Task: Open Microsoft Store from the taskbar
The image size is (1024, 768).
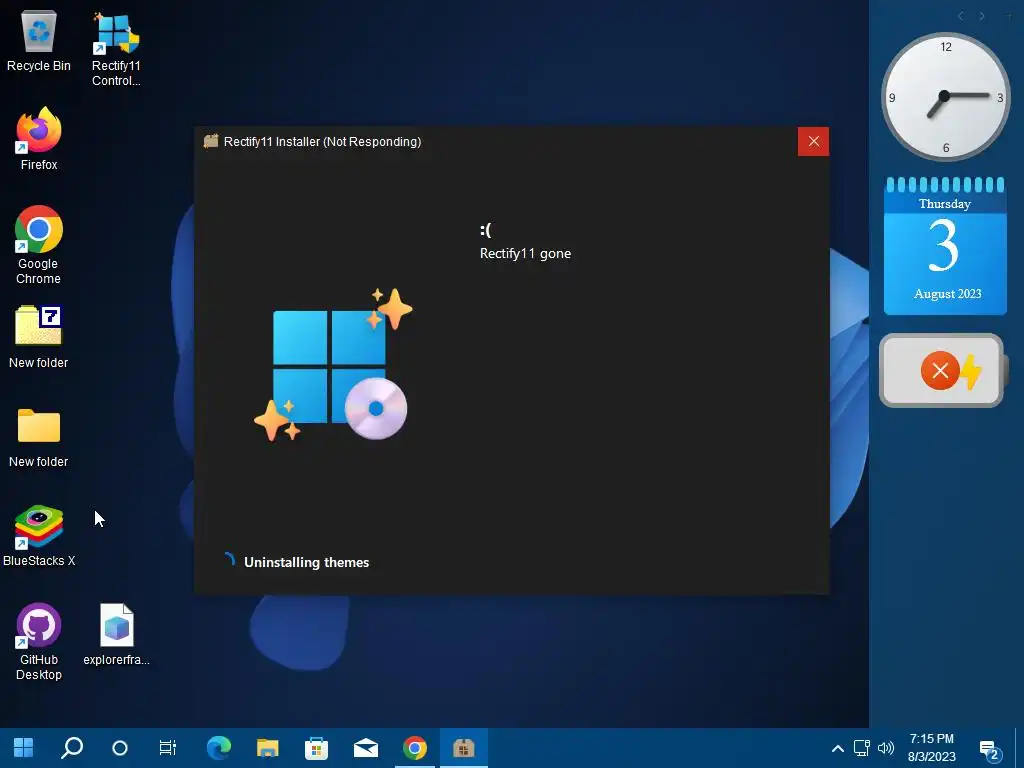Action: (317, 748)
